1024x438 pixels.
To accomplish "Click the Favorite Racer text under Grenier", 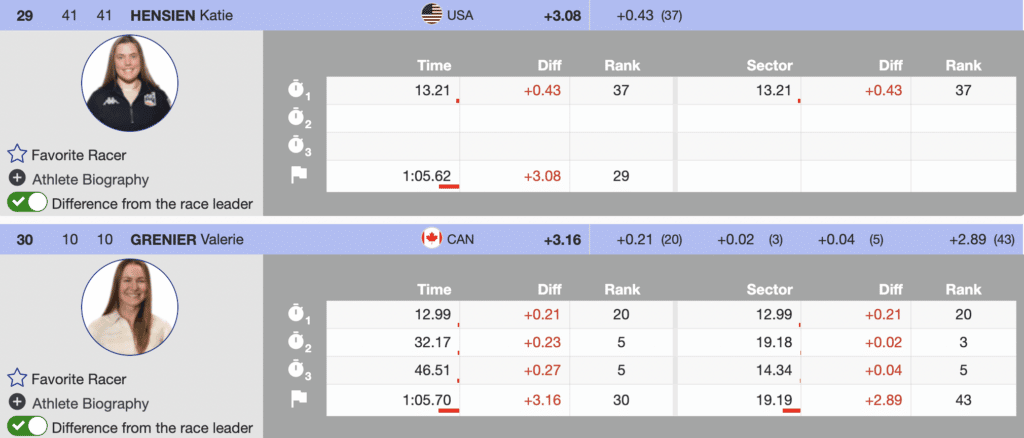I will tap(79, 379).
